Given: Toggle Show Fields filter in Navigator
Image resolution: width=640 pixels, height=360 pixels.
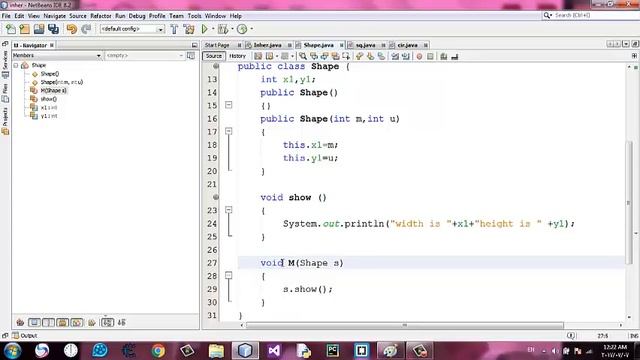Looking at the screenshot, I should click(x=34, y=322).
